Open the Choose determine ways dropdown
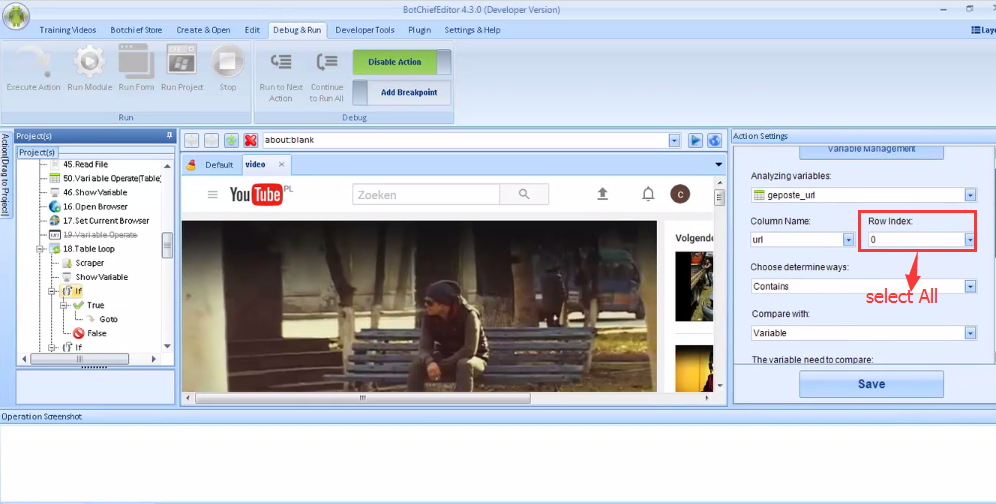 pyautogui.click(x=969, y=286)
